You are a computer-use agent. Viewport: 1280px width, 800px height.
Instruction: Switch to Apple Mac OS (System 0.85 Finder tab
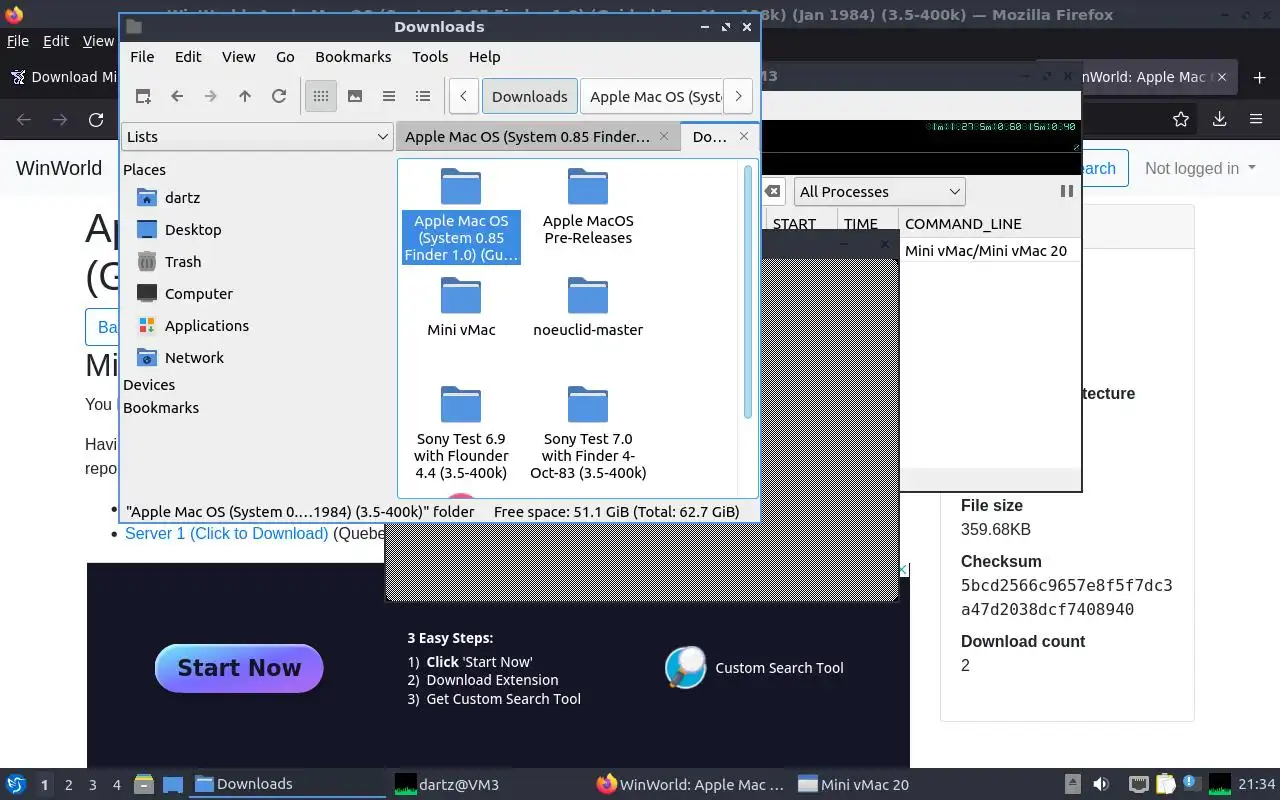coord(527,137)
